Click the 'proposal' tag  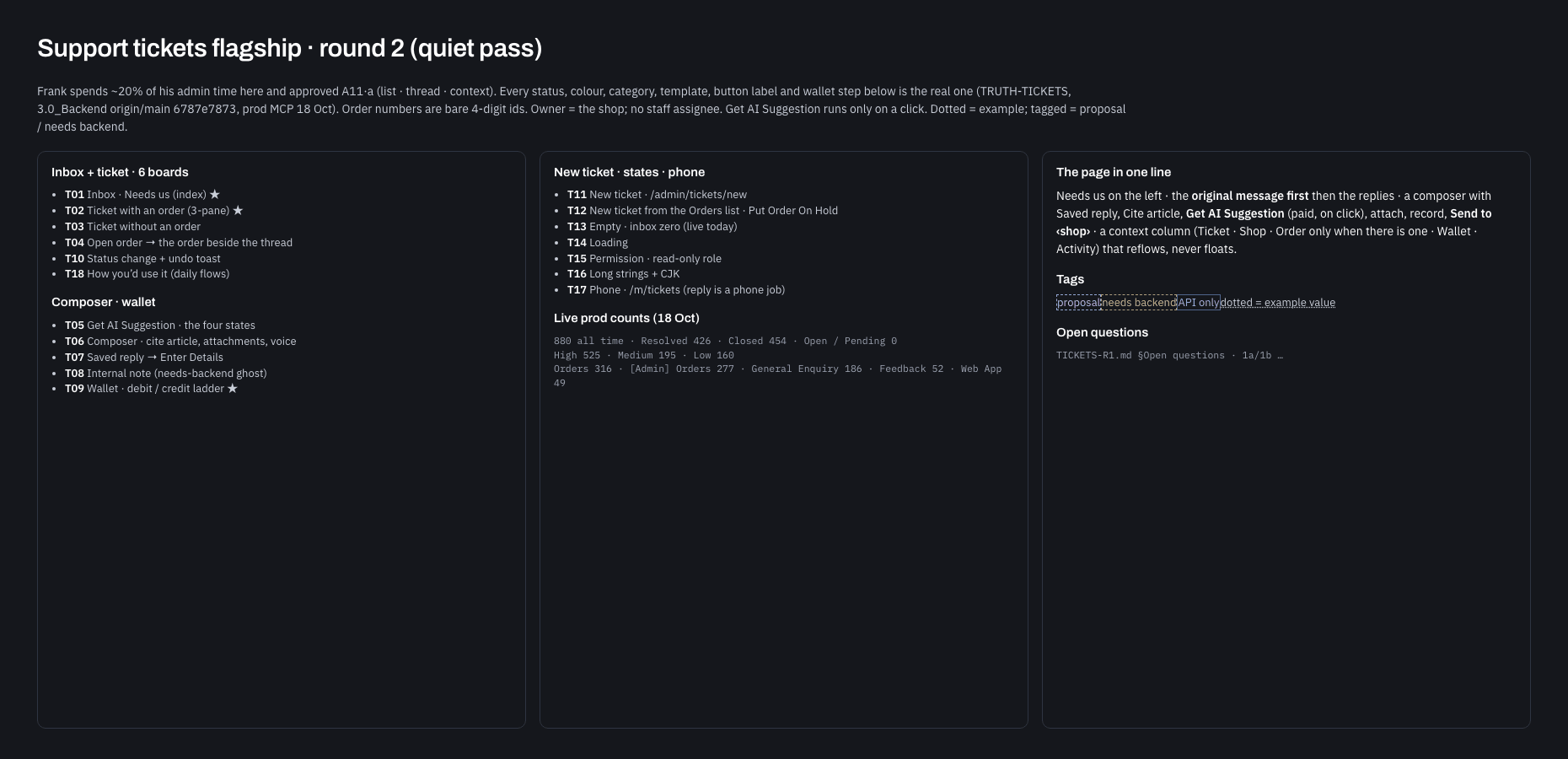coord(1078,303)
